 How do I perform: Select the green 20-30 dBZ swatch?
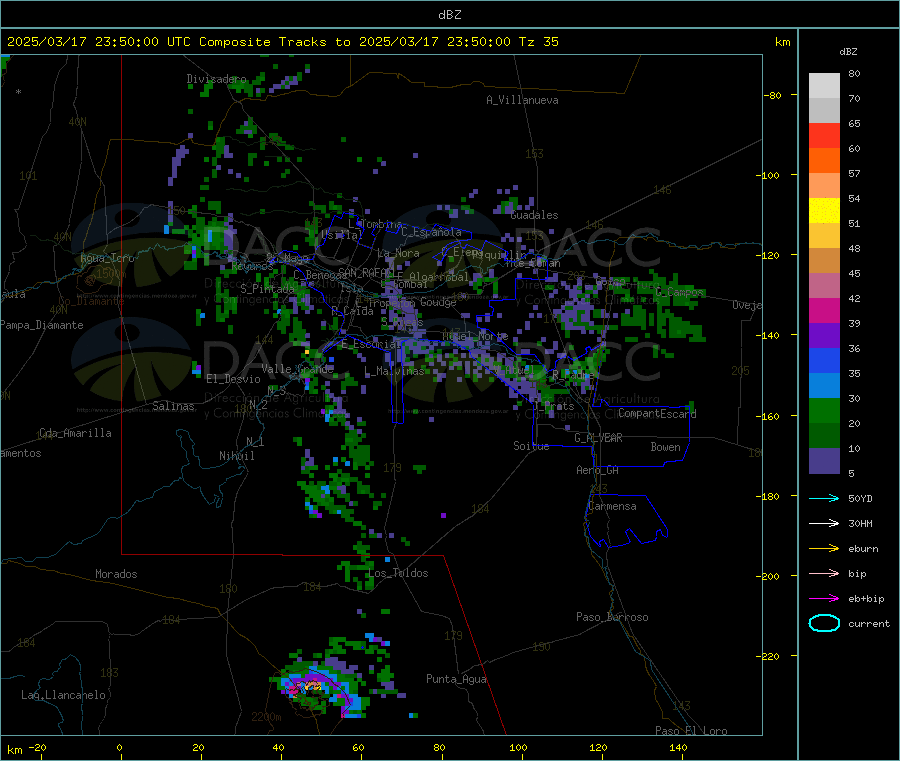[824, 410]
